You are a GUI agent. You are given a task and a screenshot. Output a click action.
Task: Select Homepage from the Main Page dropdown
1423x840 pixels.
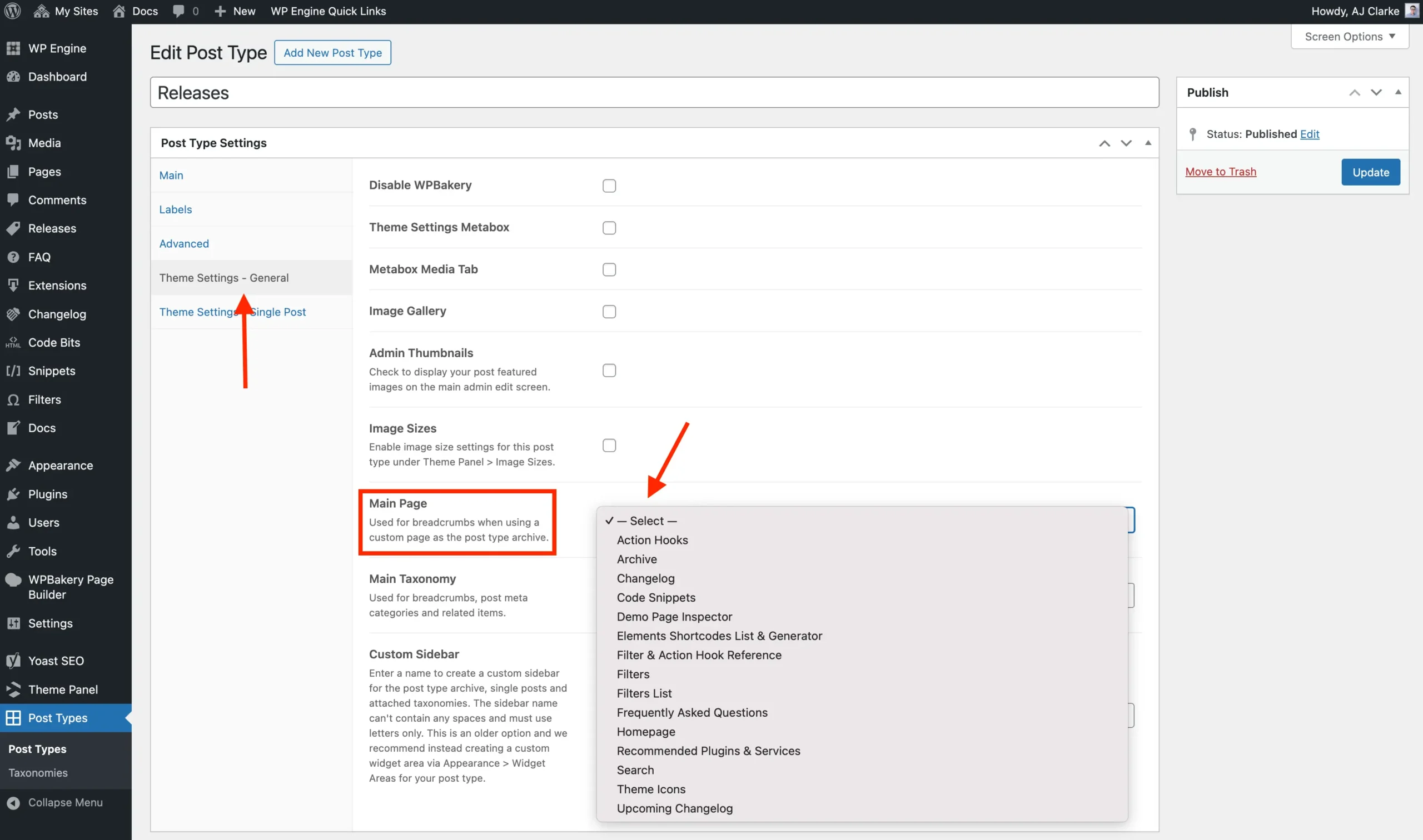click(x=645, y=731)
